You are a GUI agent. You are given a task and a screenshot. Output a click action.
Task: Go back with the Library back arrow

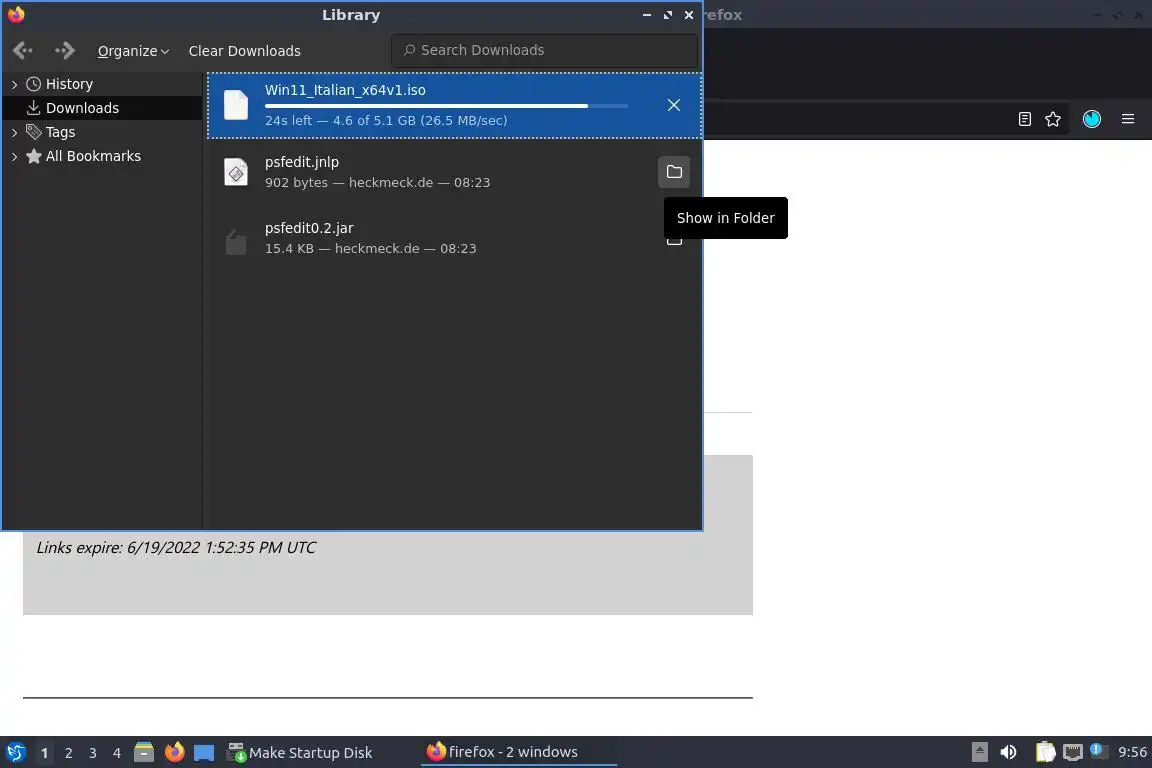tap(23, 50)
